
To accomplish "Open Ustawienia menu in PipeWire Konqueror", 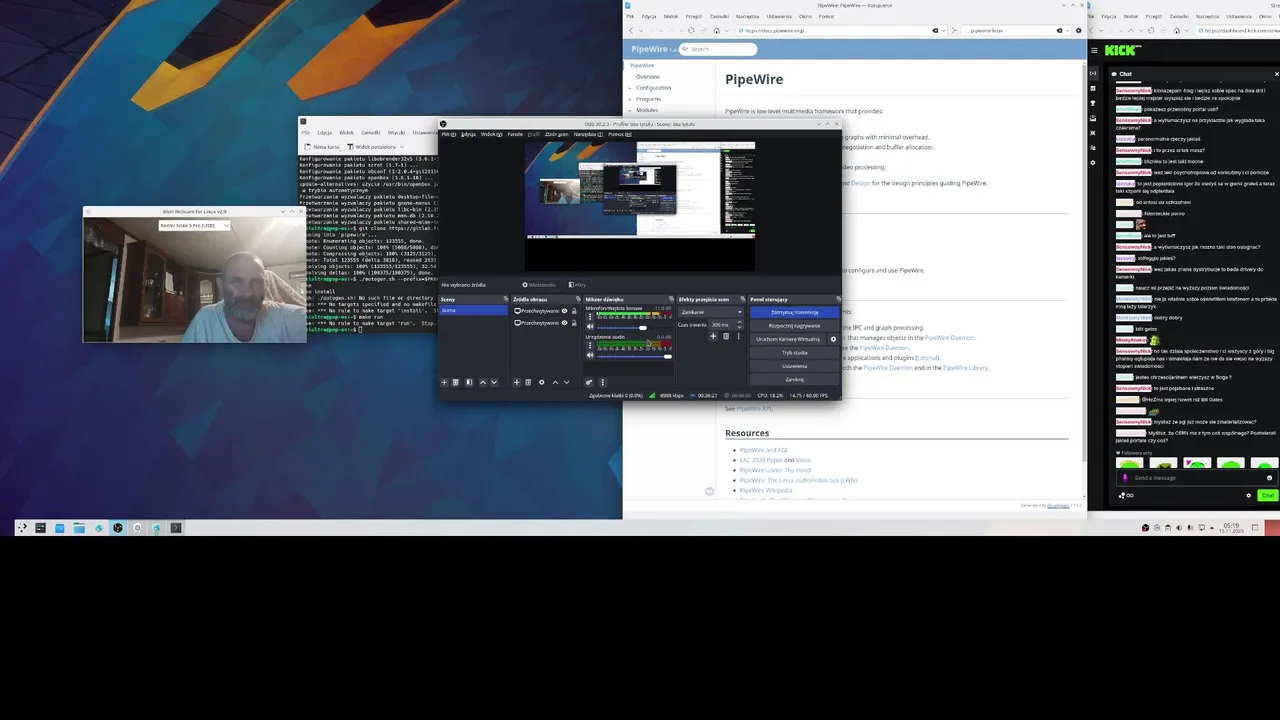I will pyautogui.click(x=779, y=16).
